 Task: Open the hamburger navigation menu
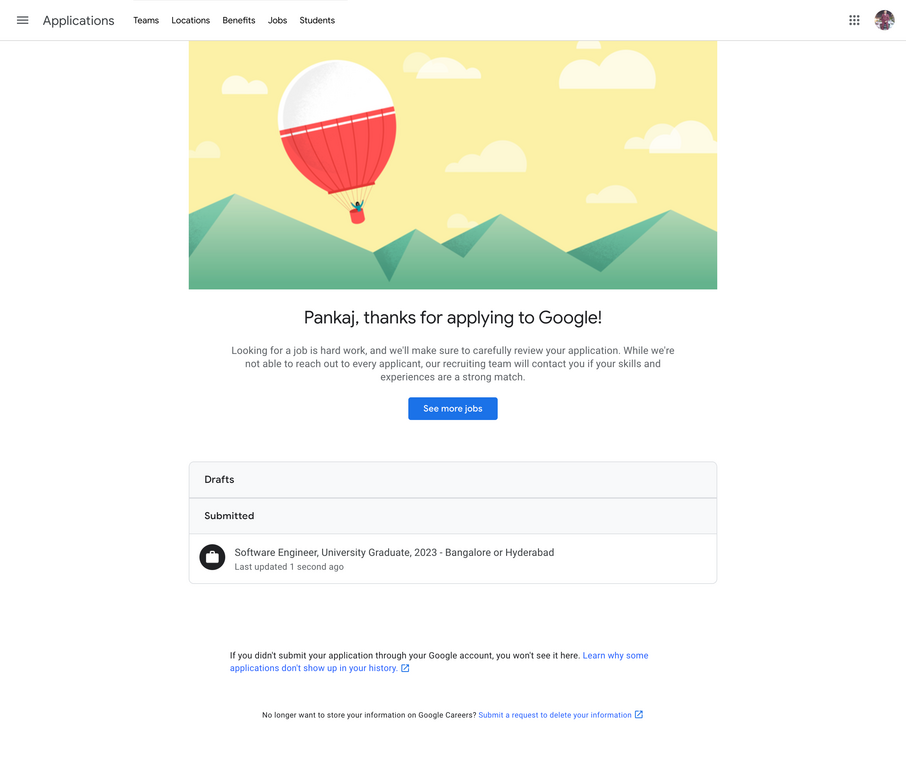pos(23,20)
